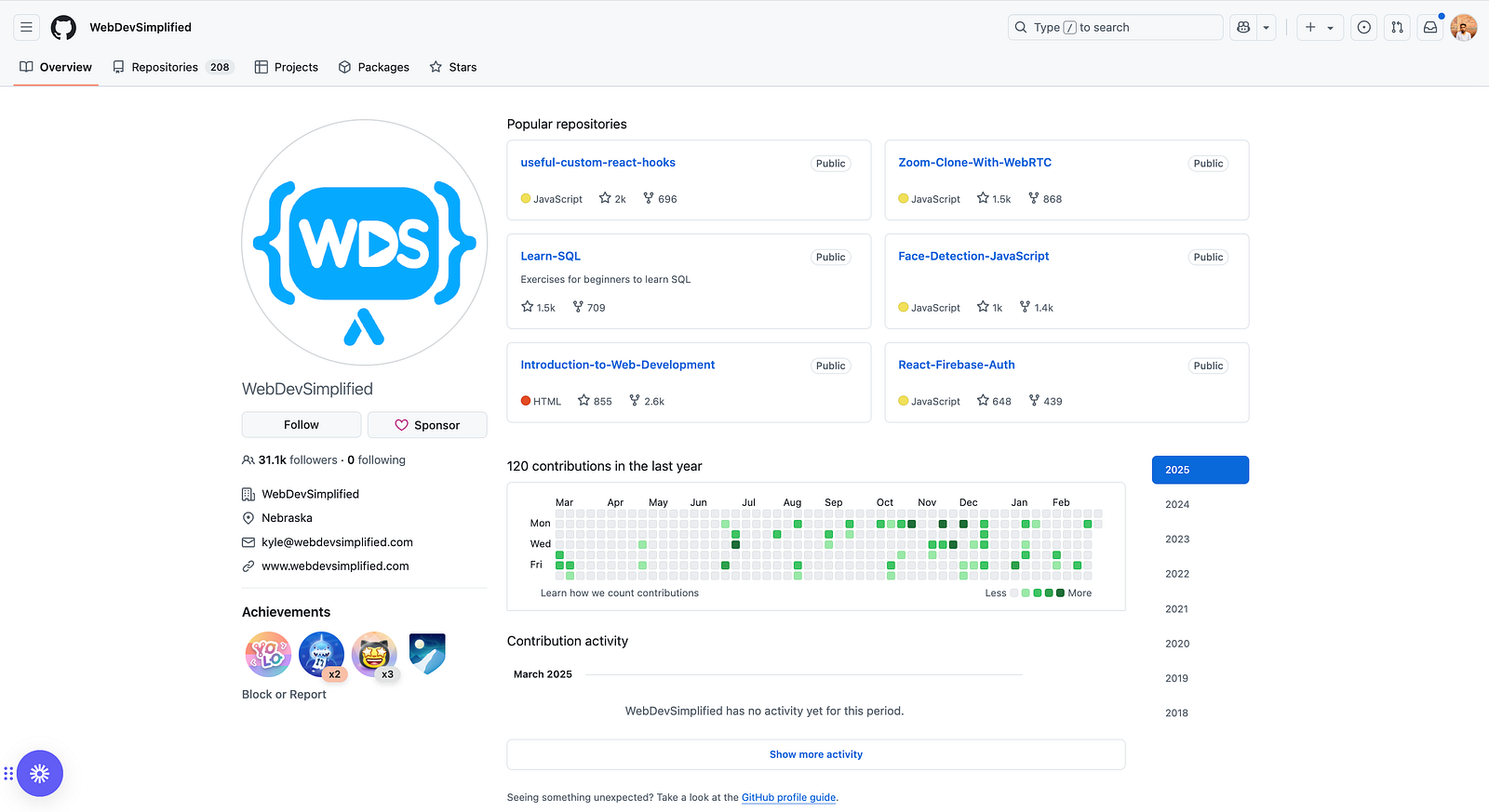Select the 2020 contribution year
The image size is (1489, 812).
(1201, 644)
